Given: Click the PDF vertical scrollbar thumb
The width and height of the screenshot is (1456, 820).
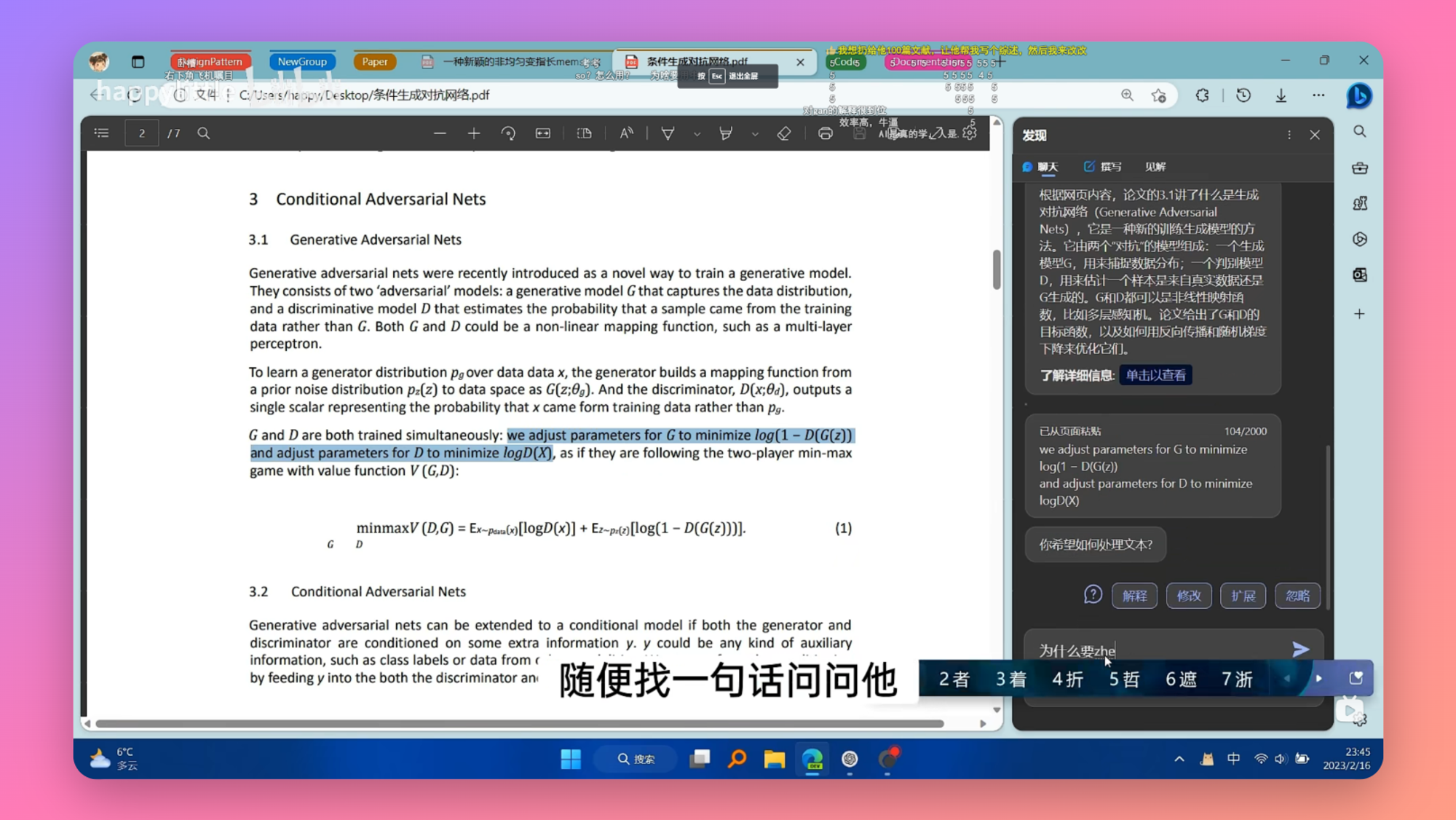Looking at the screenshot, I should point(997,269).
